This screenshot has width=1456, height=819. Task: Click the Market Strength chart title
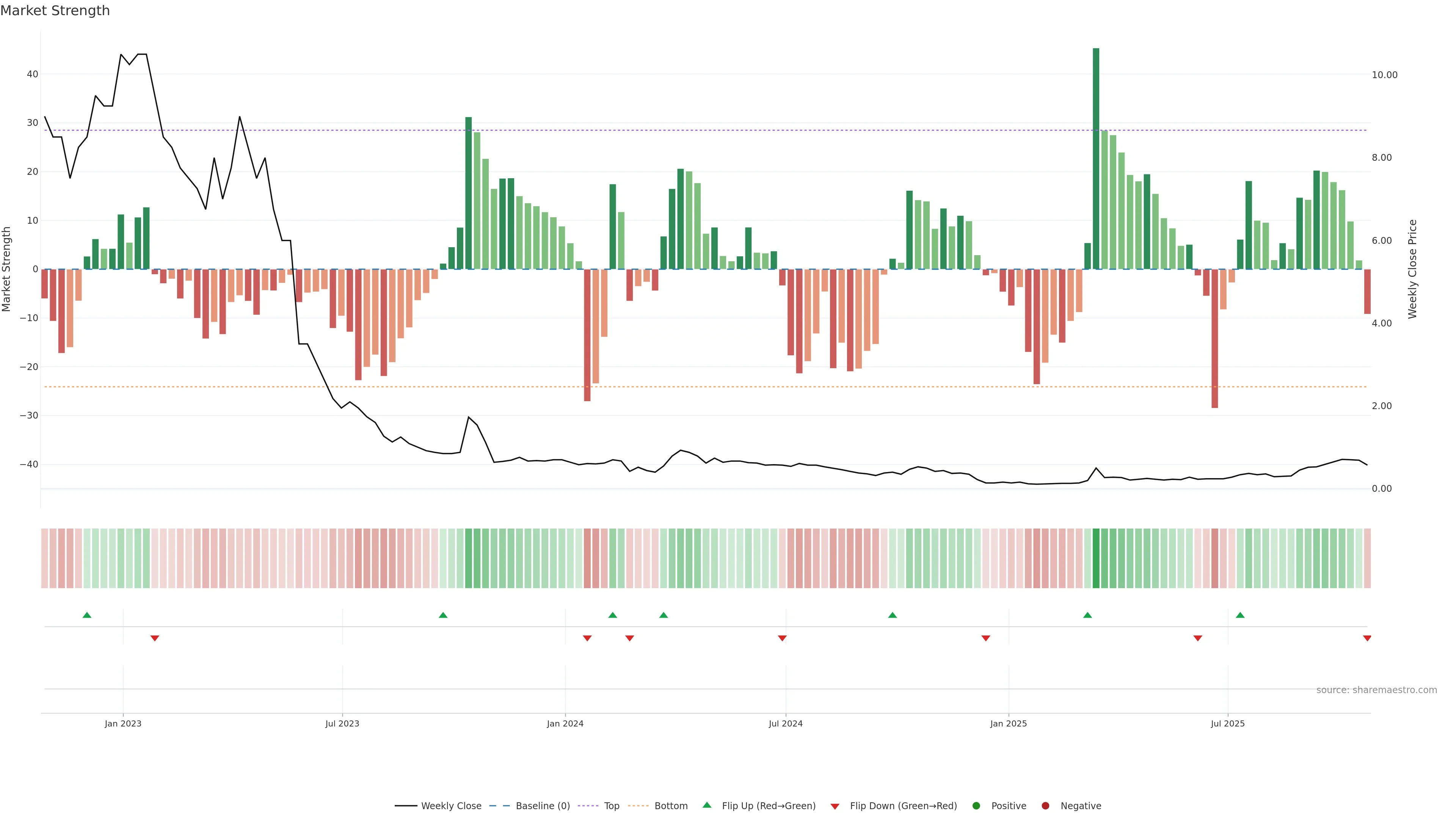[x=55, y=11]
